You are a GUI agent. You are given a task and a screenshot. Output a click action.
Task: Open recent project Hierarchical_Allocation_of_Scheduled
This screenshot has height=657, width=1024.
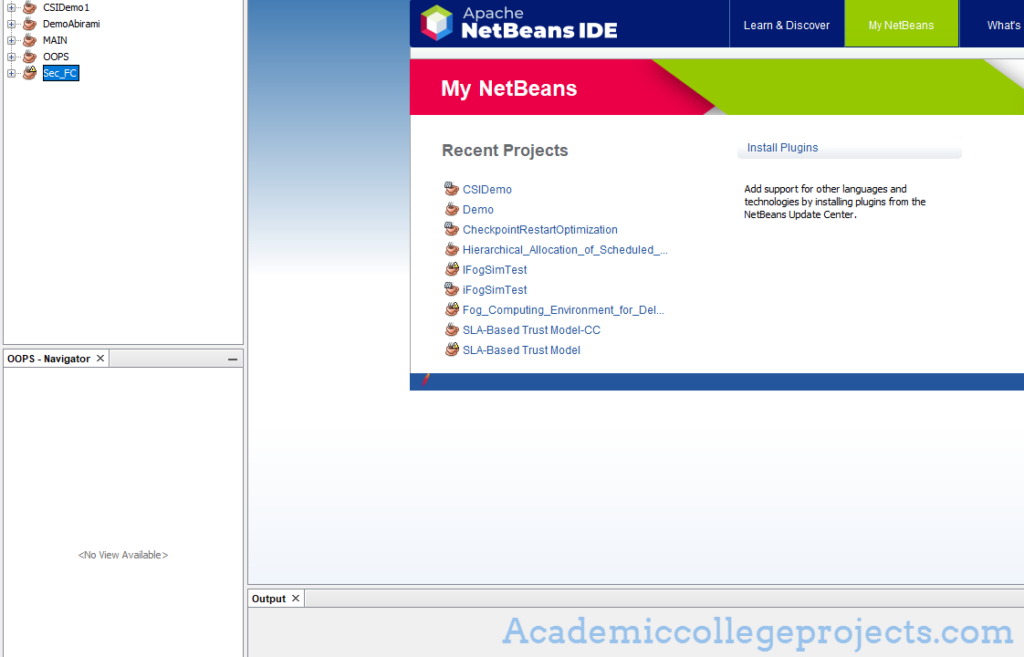[565, 249]
